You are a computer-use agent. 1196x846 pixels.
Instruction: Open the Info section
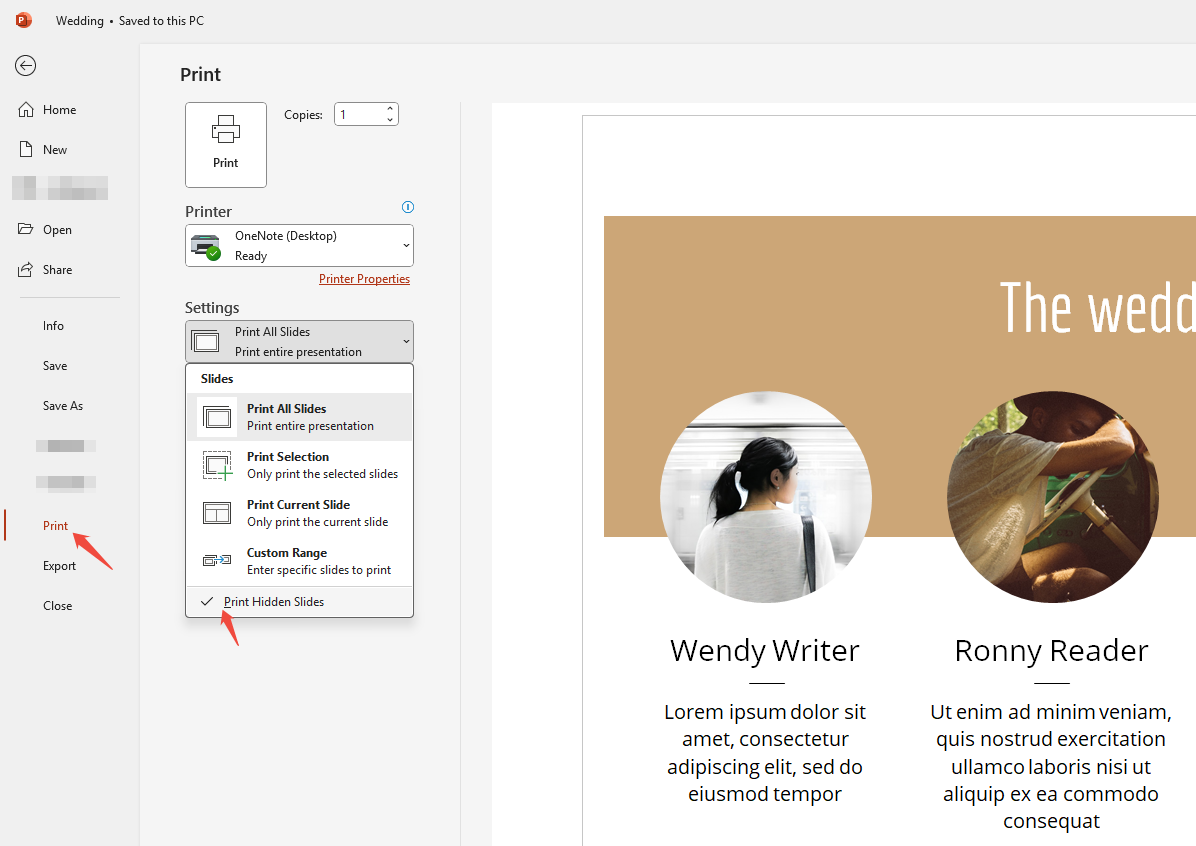pyautogui.click(x=53, y=325)
